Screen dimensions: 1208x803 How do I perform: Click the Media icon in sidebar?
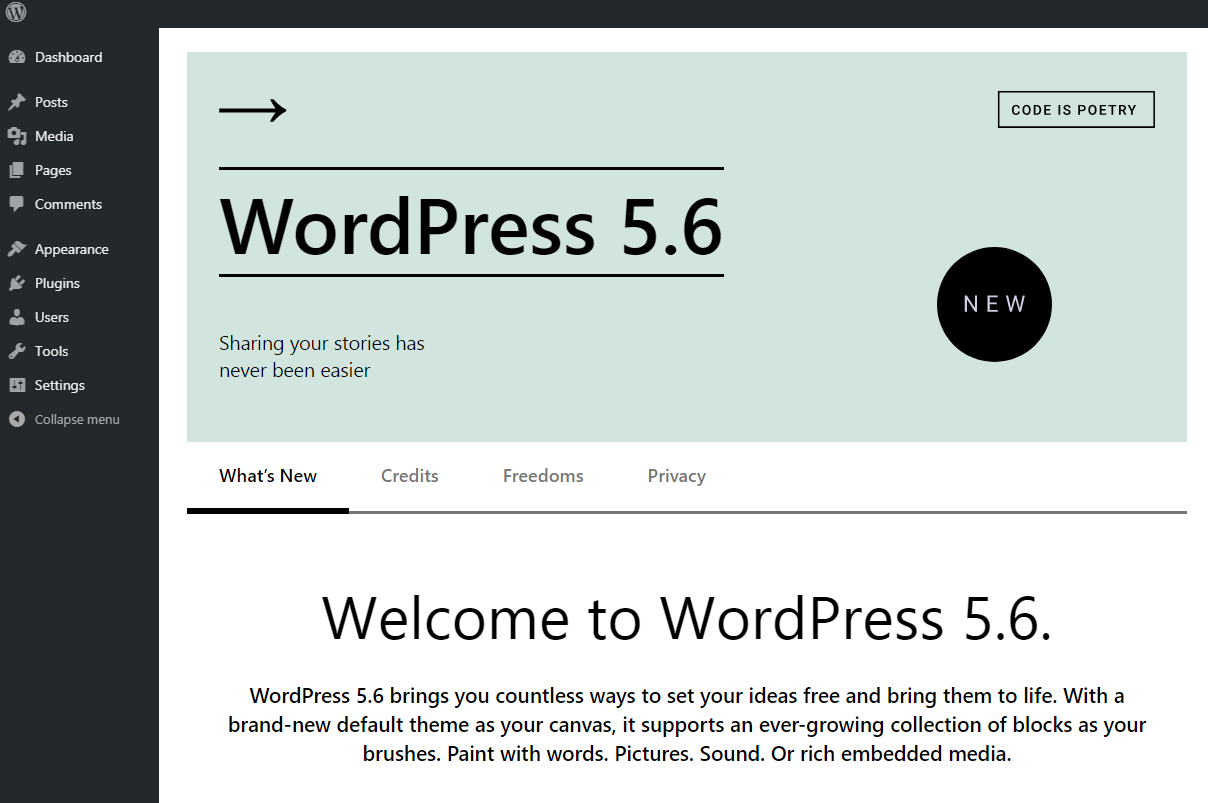click(16, 136)
